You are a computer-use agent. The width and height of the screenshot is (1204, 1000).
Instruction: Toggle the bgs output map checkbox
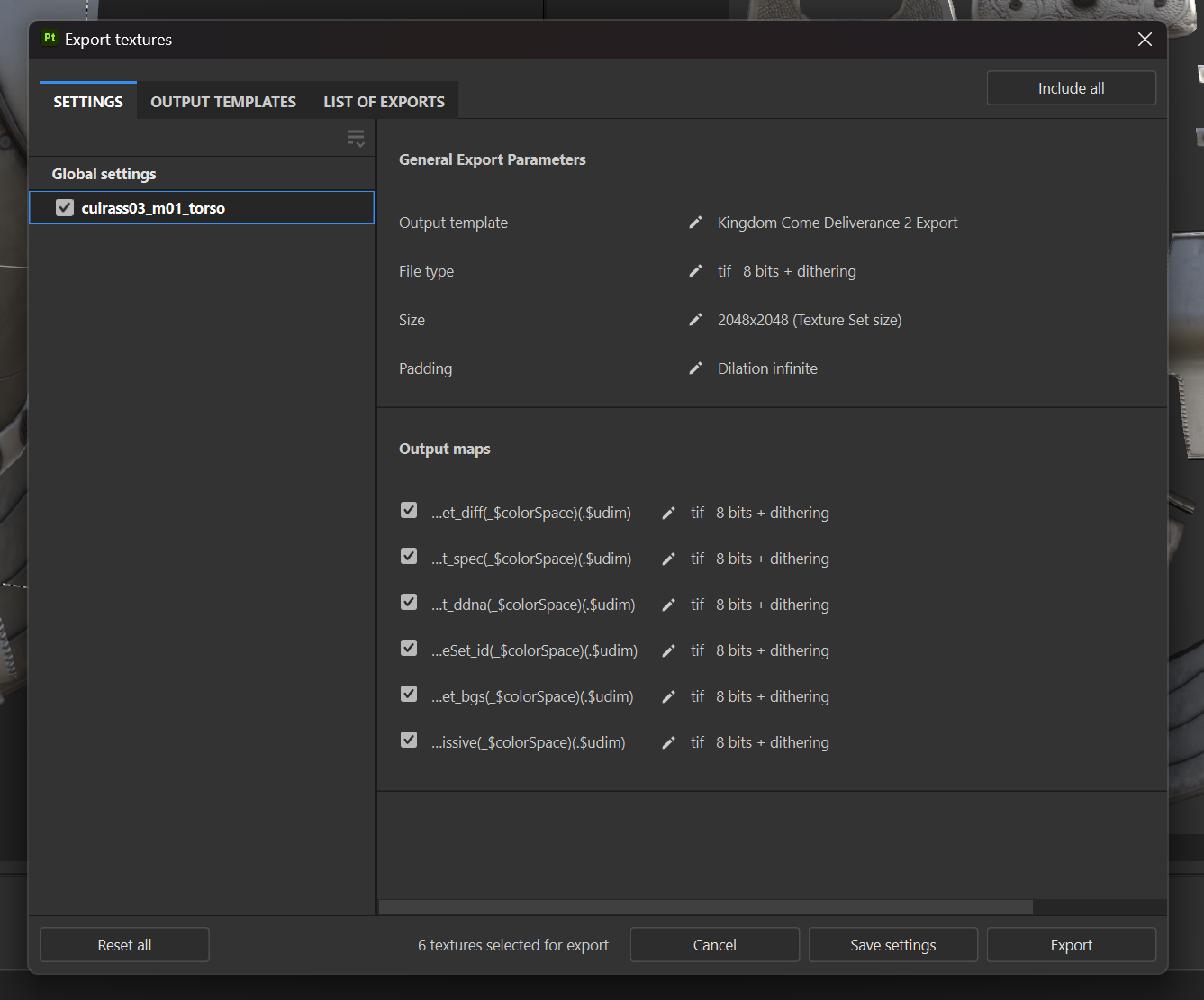(x=409, y=695)
